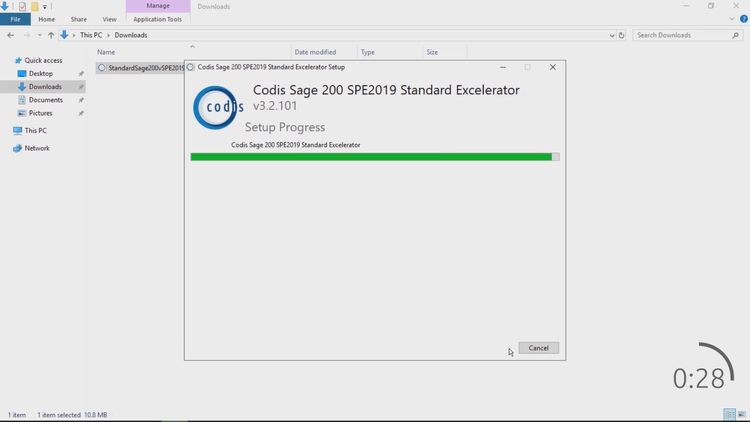Close the Codis setup window

[552, 67]
